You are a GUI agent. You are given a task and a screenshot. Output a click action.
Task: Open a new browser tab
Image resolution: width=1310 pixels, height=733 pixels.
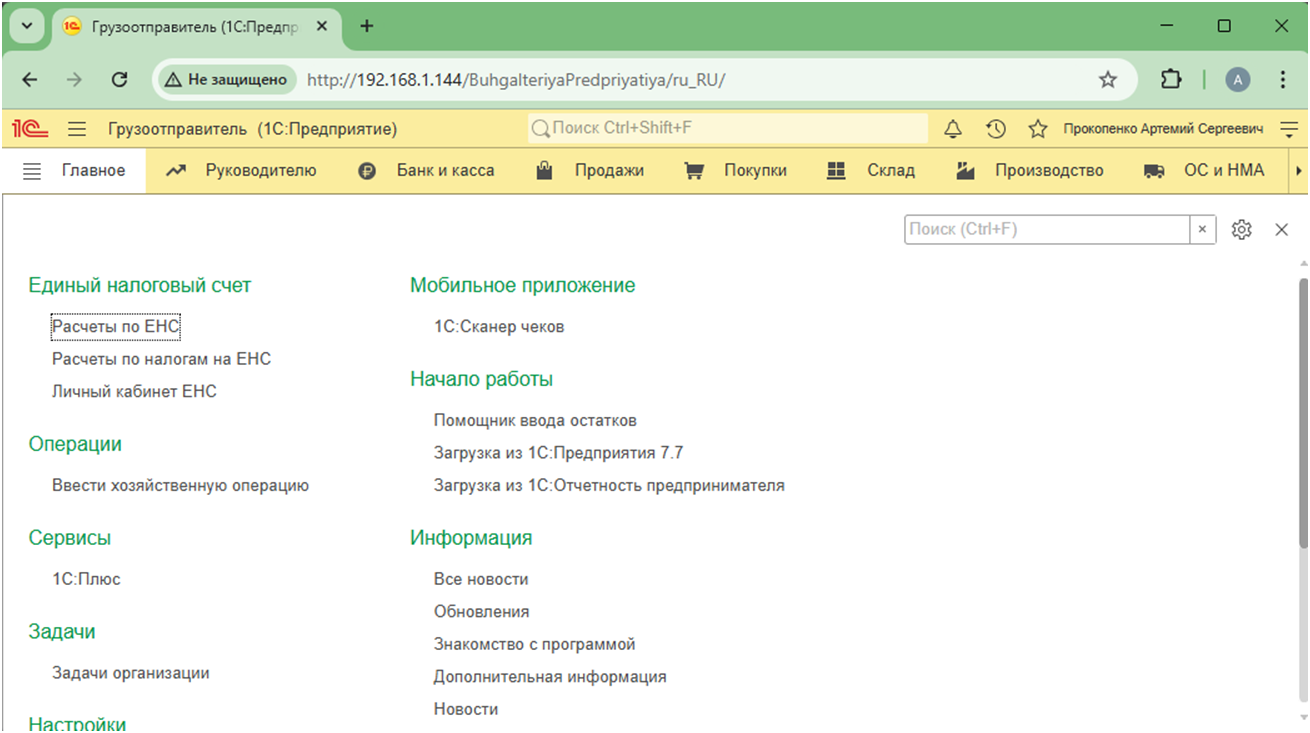(367, 26)
